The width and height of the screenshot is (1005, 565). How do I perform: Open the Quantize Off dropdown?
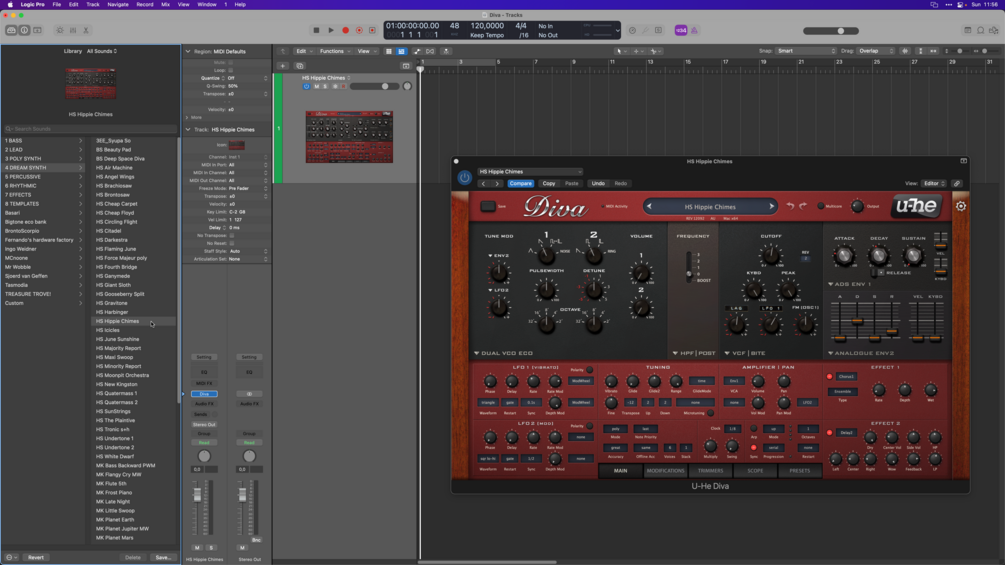coord(248,78)
